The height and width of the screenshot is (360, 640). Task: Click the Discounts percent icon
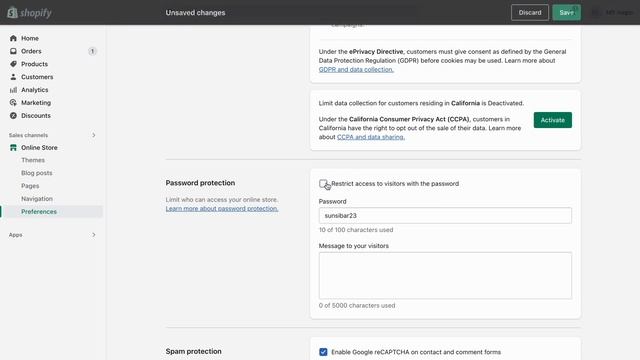13,116
